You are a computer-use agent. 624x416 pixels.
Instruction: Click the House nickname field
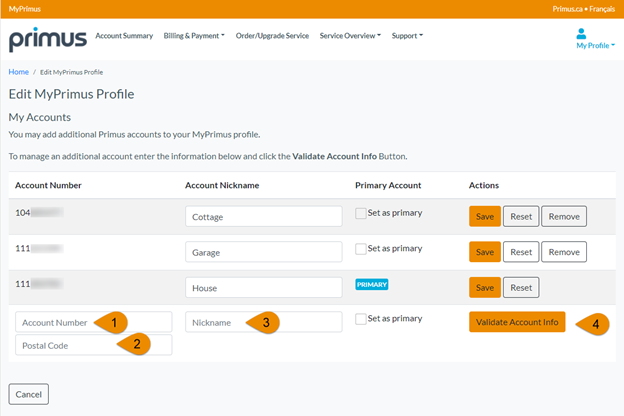pos(263,287)
